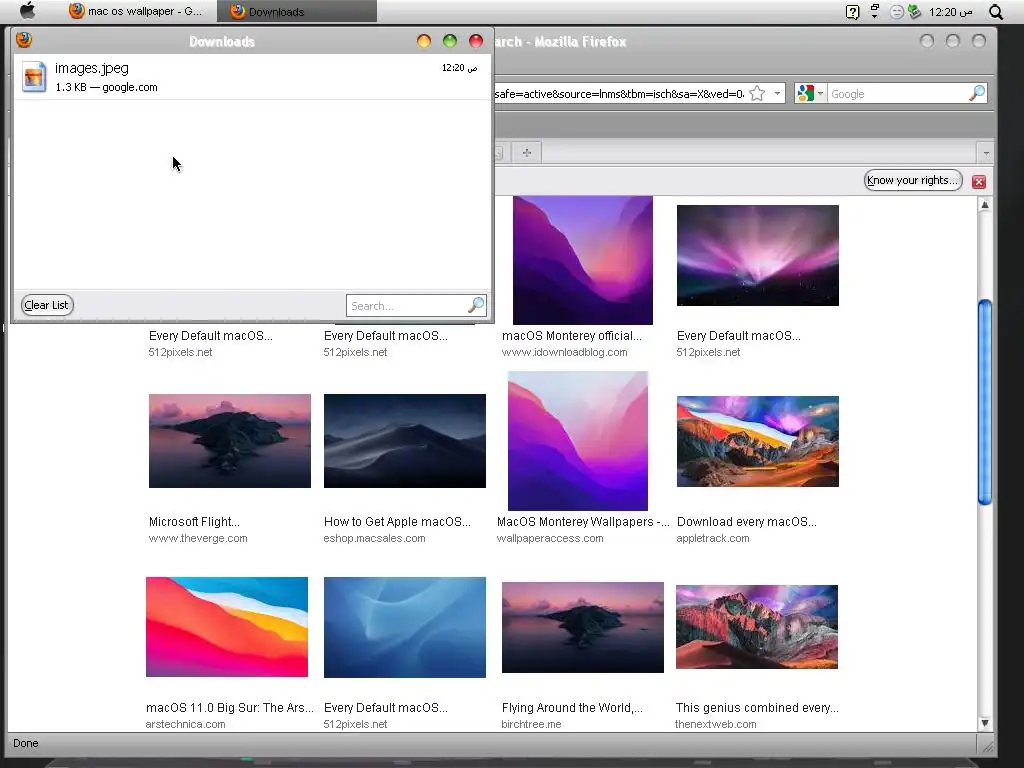
Task: Click the 12:20 clock in the top bar
Action: (x=950, y=12)
